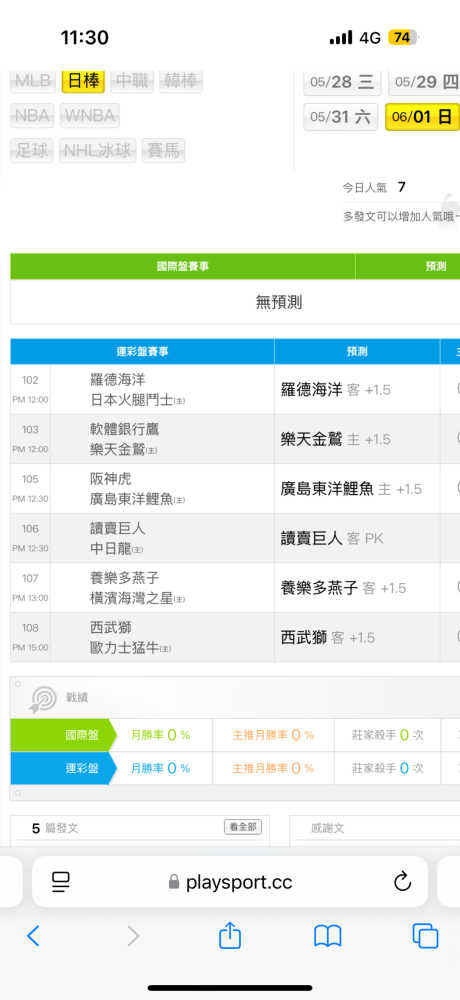
Task: Tap the playsport.cc address field
Action: 230,882
